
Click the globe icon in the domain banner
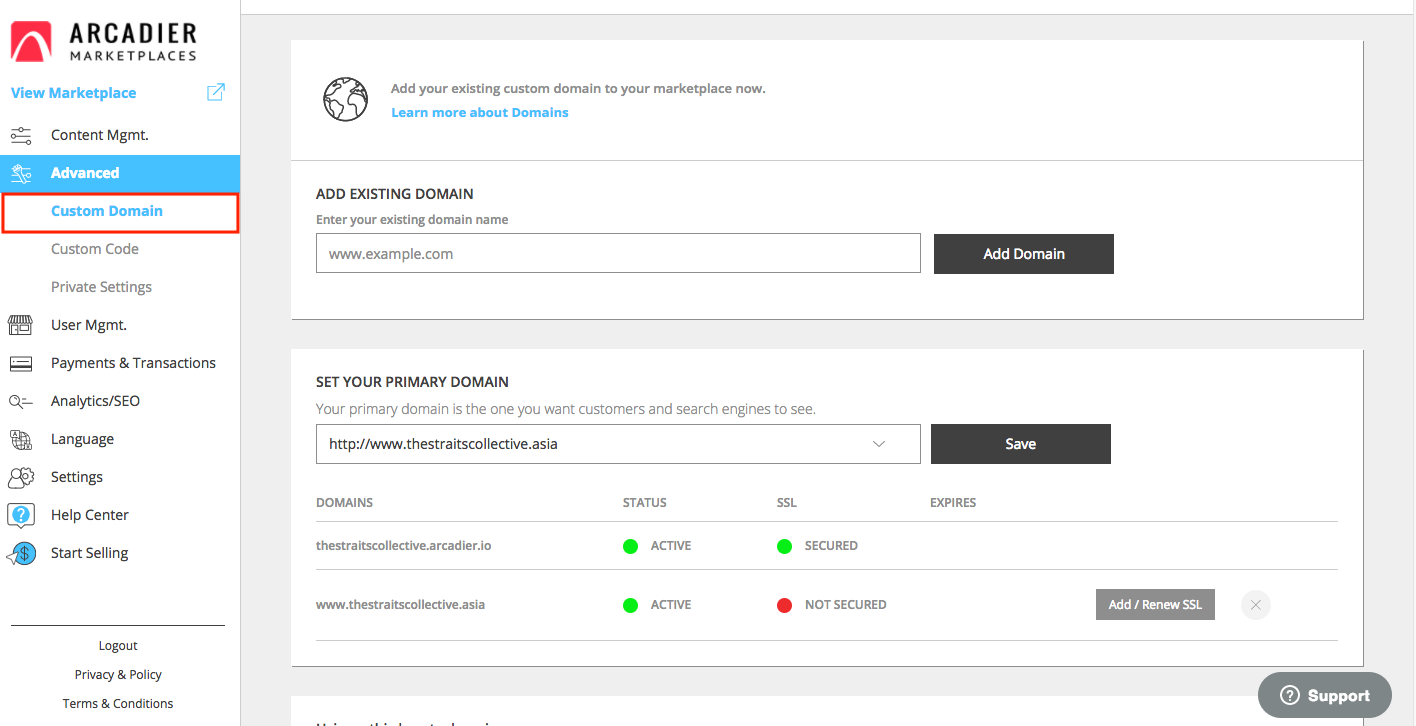(x=345, y=99)
